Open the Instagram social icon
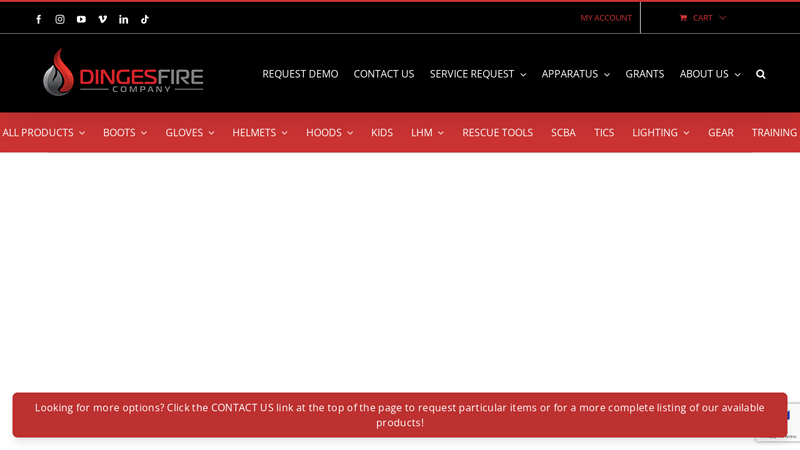Screen dimensions: 800x450 [x=60, y=19]
